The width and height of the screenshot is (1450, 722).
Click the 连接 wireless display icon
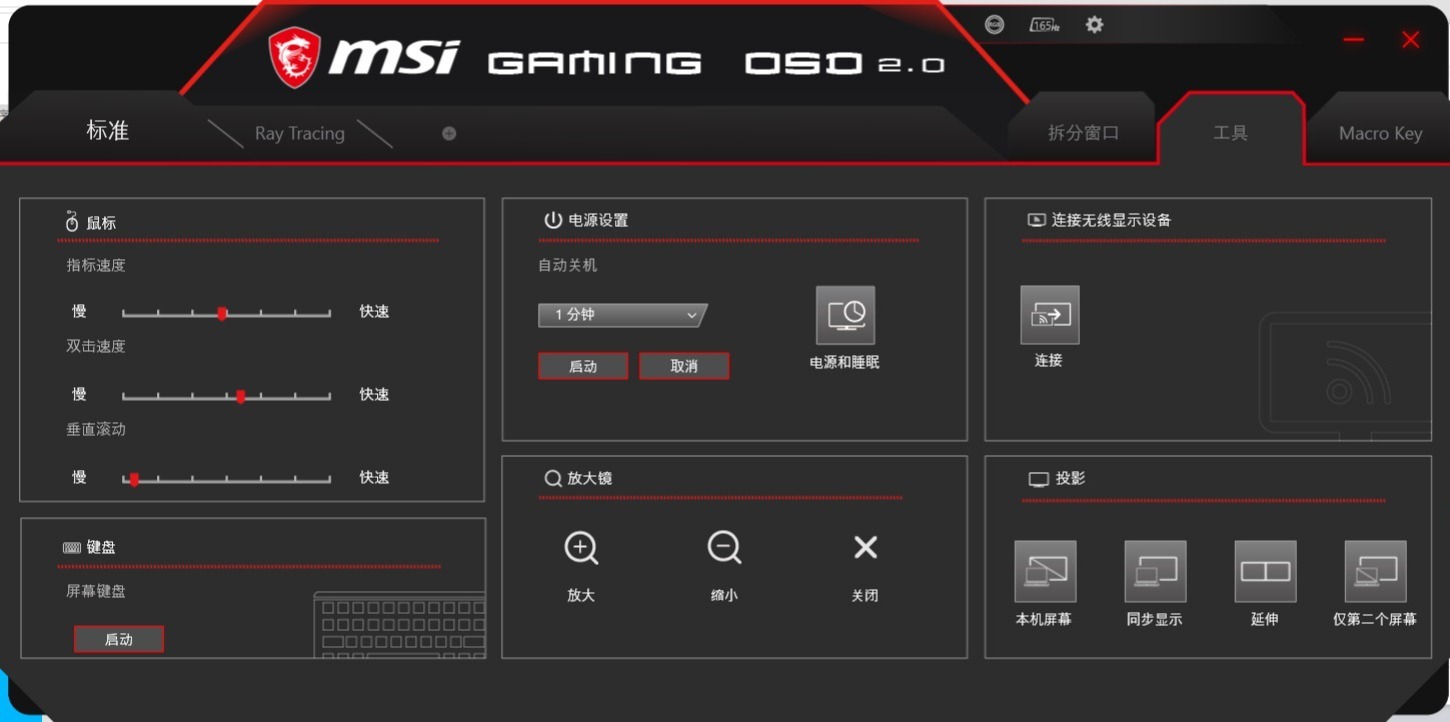point(1050,315)
